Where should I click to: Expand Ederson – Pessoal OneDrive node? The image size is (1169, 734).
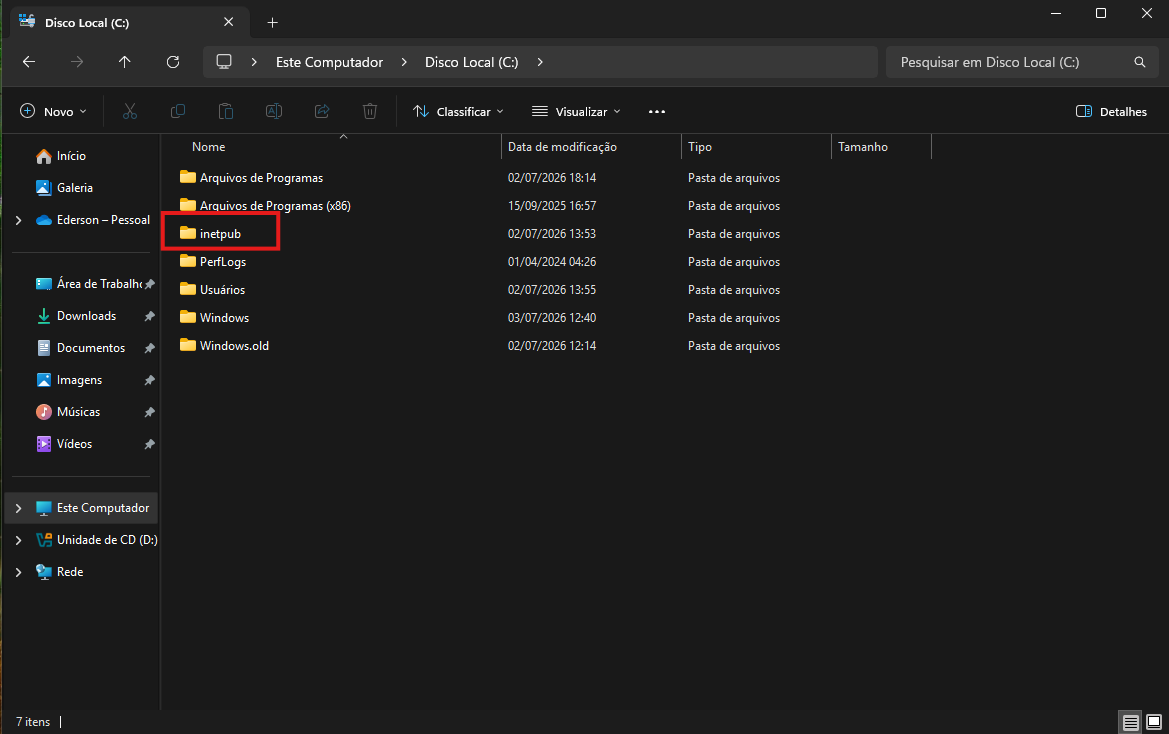click(19, 221)
